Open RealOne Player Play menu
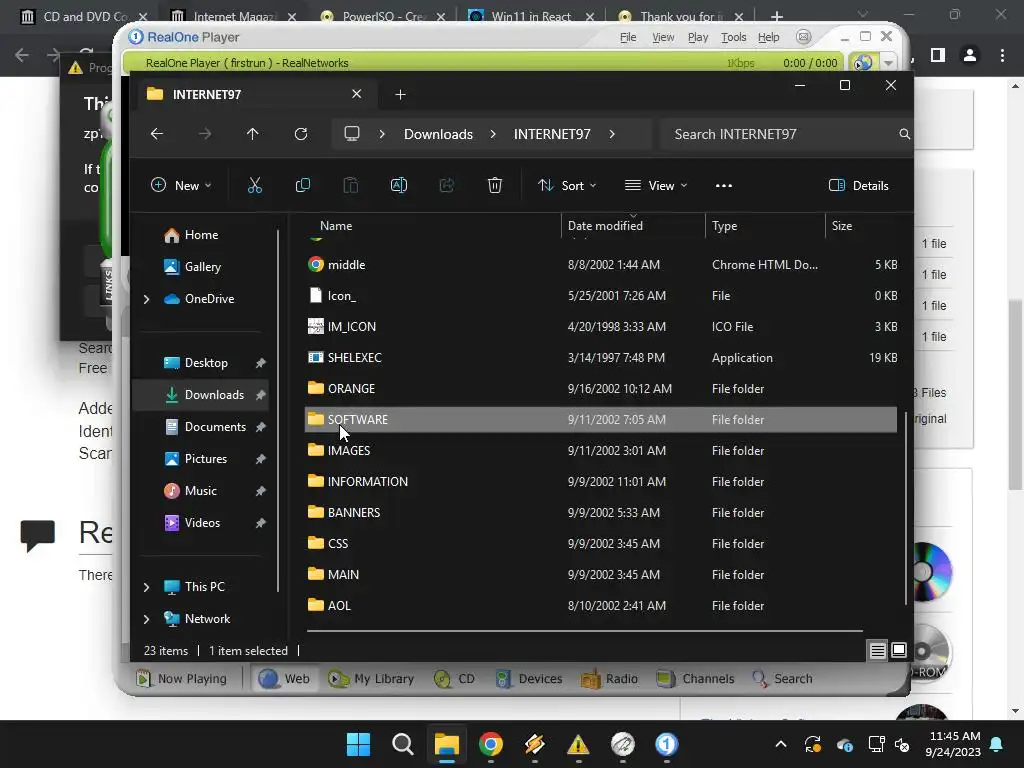This screenshot has height=768, width=1024. tap(697, 37)
